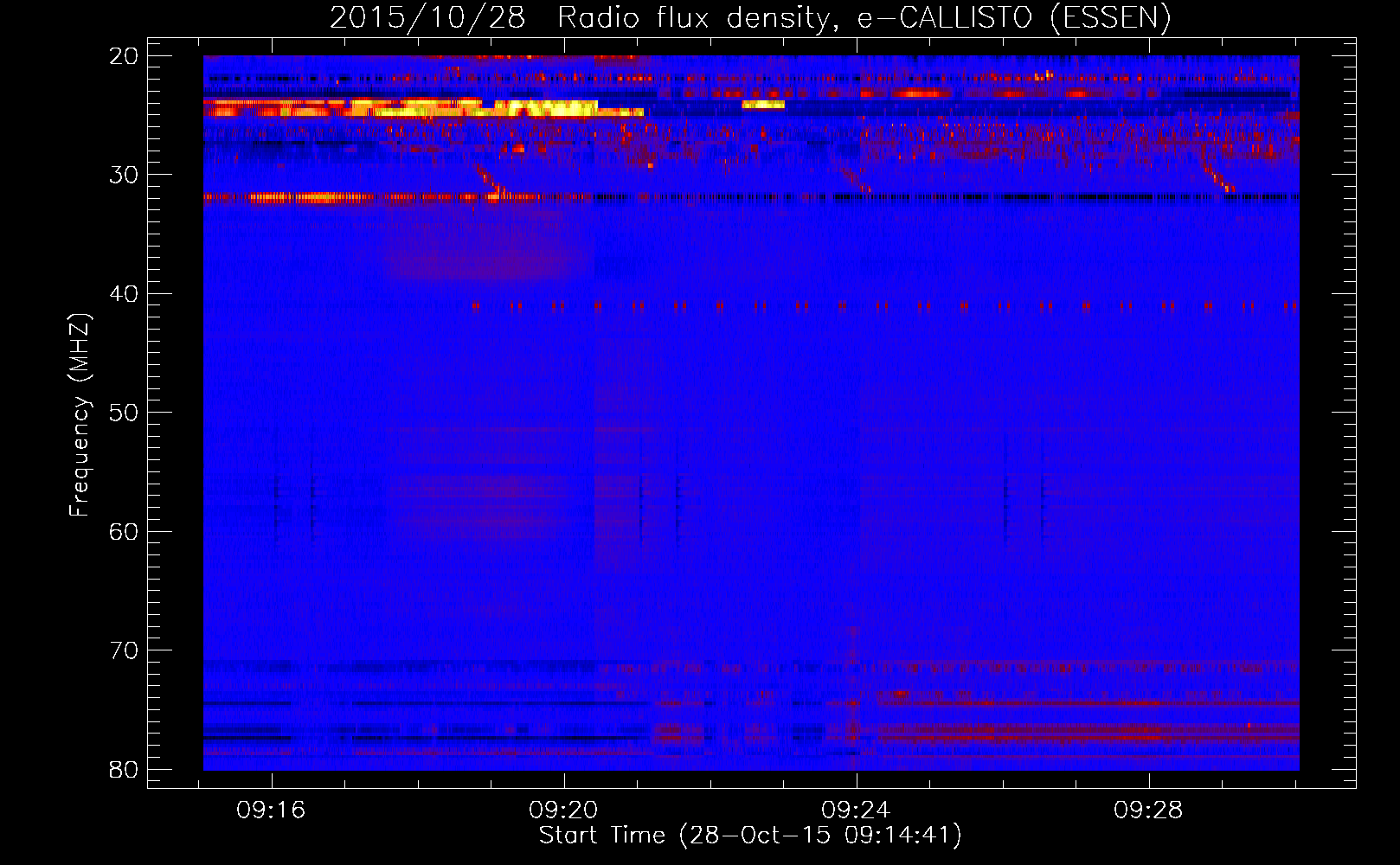Click the plot title 'Radio flux density, e-CALLISTO (ESSEN)'
The image size is (1400, 865).
click(863, 17)
